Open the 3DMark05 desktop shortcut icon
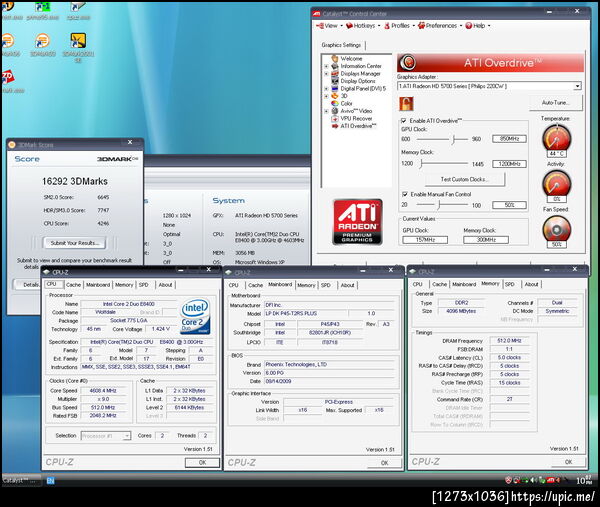The height and width of the screenshot is (507, 600). click(x=43, y=41)
